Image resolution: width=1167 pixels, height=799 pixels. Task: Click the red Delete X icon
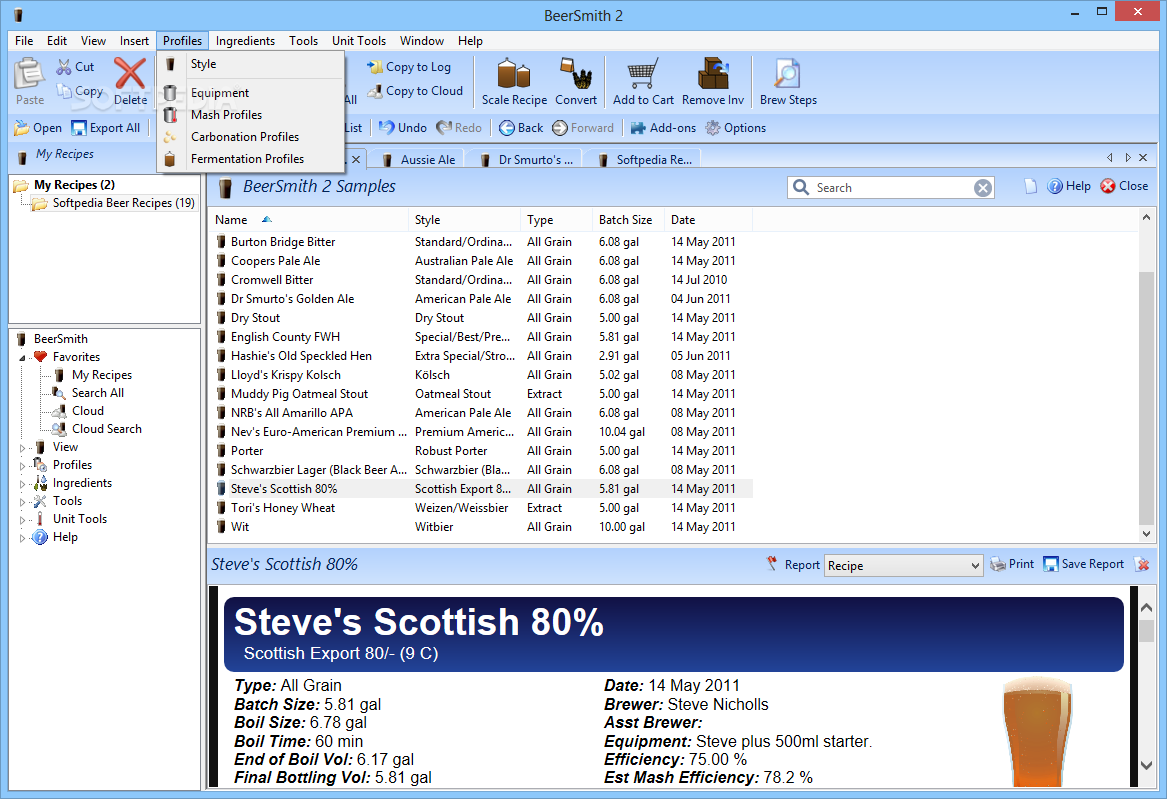(x=130, y=74)
